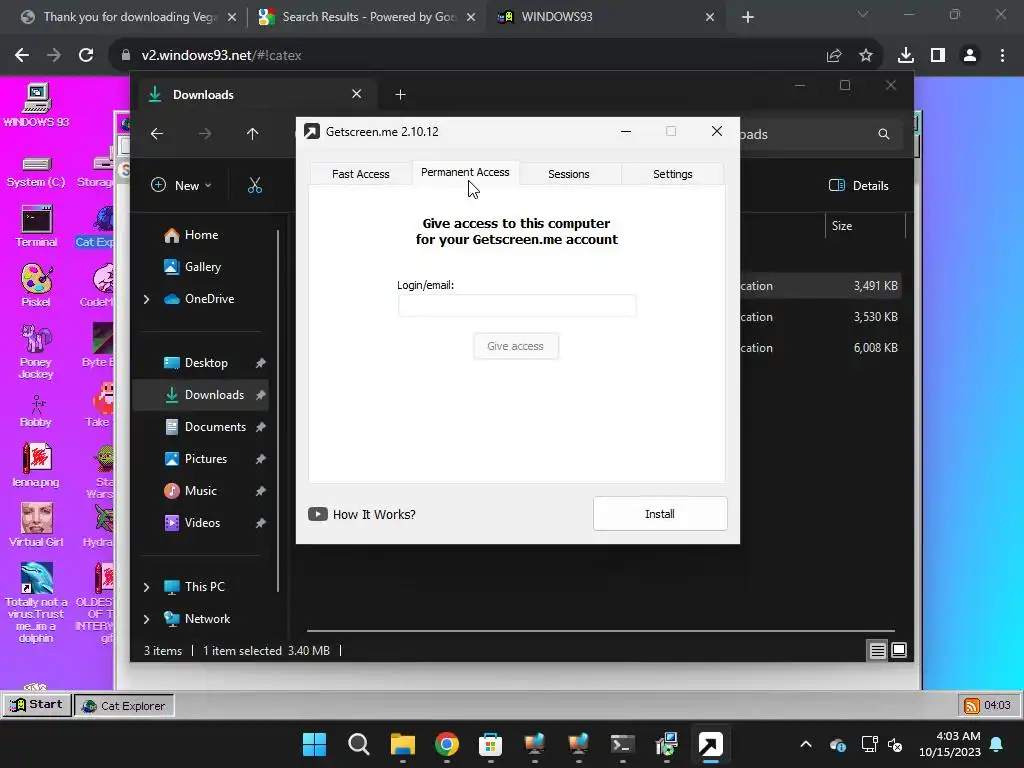Expand the Network tree node
This screenshot has width=1024, height=768.
coord(146,619)
